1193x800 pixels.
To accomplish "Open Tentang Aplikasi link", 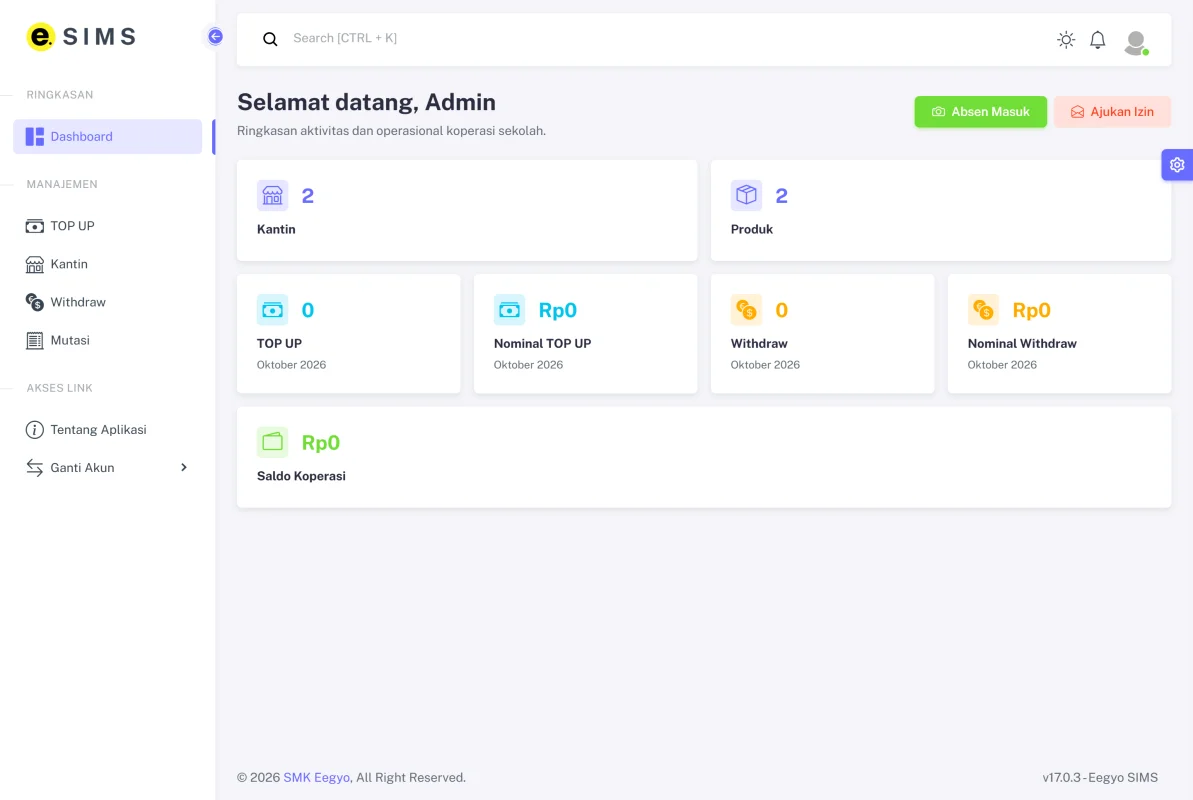I will pyautogui.click(x=107, y=429).
